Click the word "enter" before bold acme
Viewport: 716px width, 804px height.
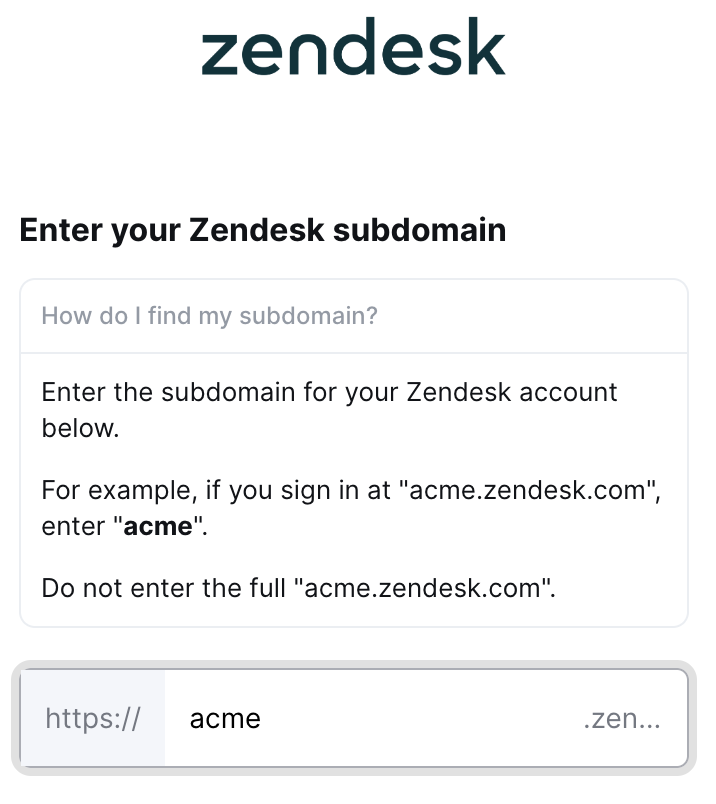tap(73, 527)
